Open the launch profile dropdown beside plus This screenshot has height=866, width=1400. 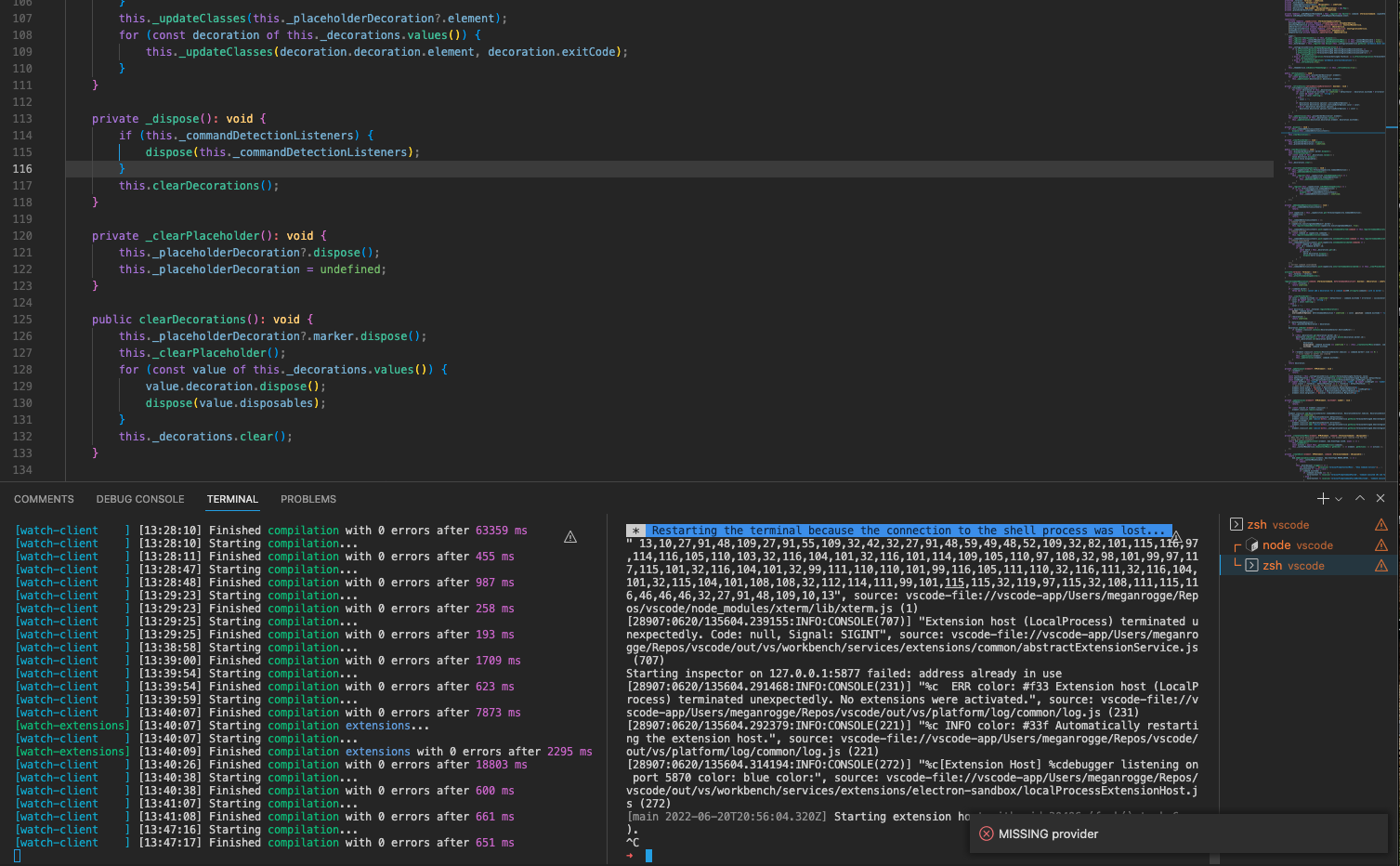1339,499
